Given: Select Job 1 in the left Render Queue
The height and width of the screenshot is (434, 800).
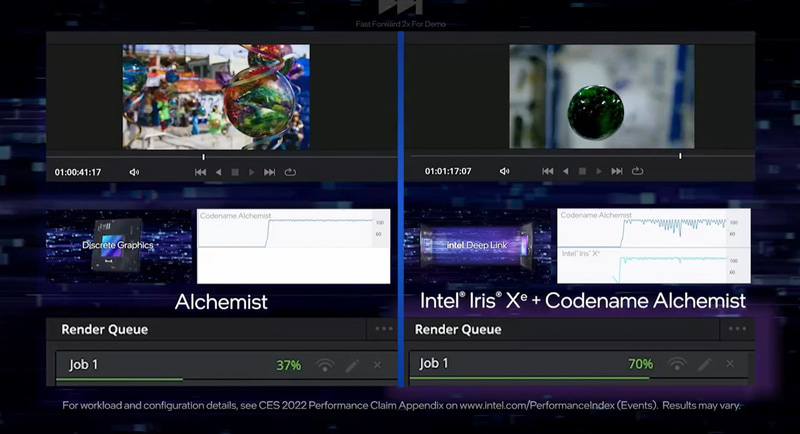Looking at the screenshot, I should tap(227, 365).
